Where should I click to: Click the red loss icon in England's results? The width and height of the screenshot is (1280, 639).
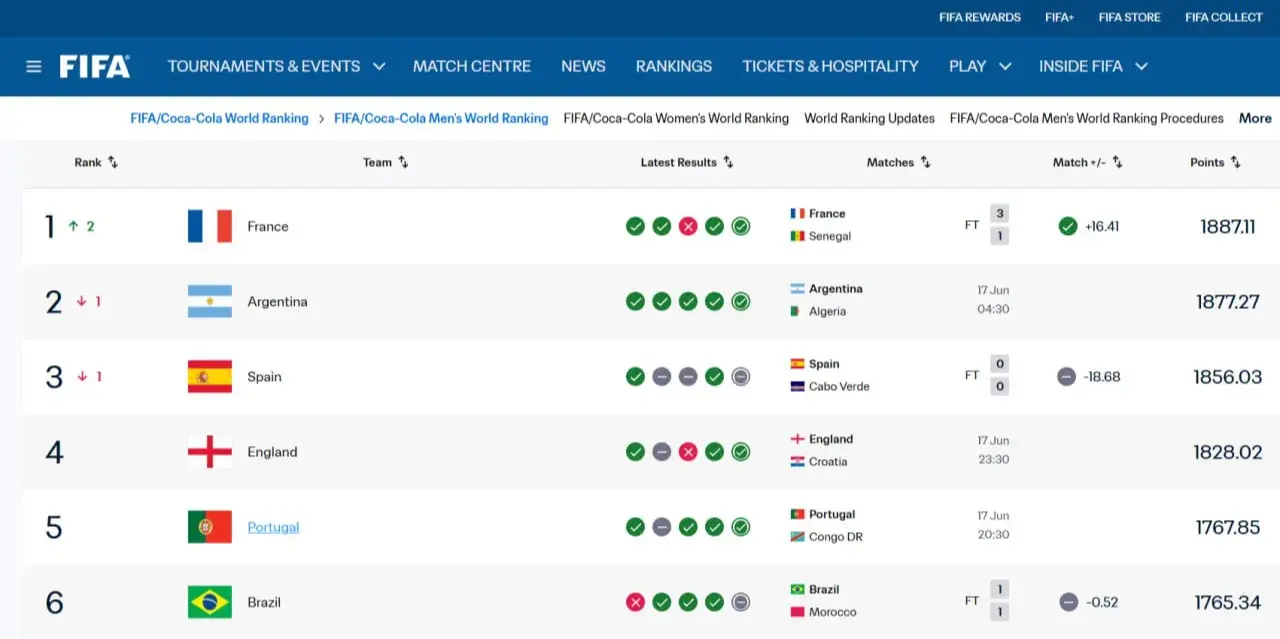[x=688, y=452]
